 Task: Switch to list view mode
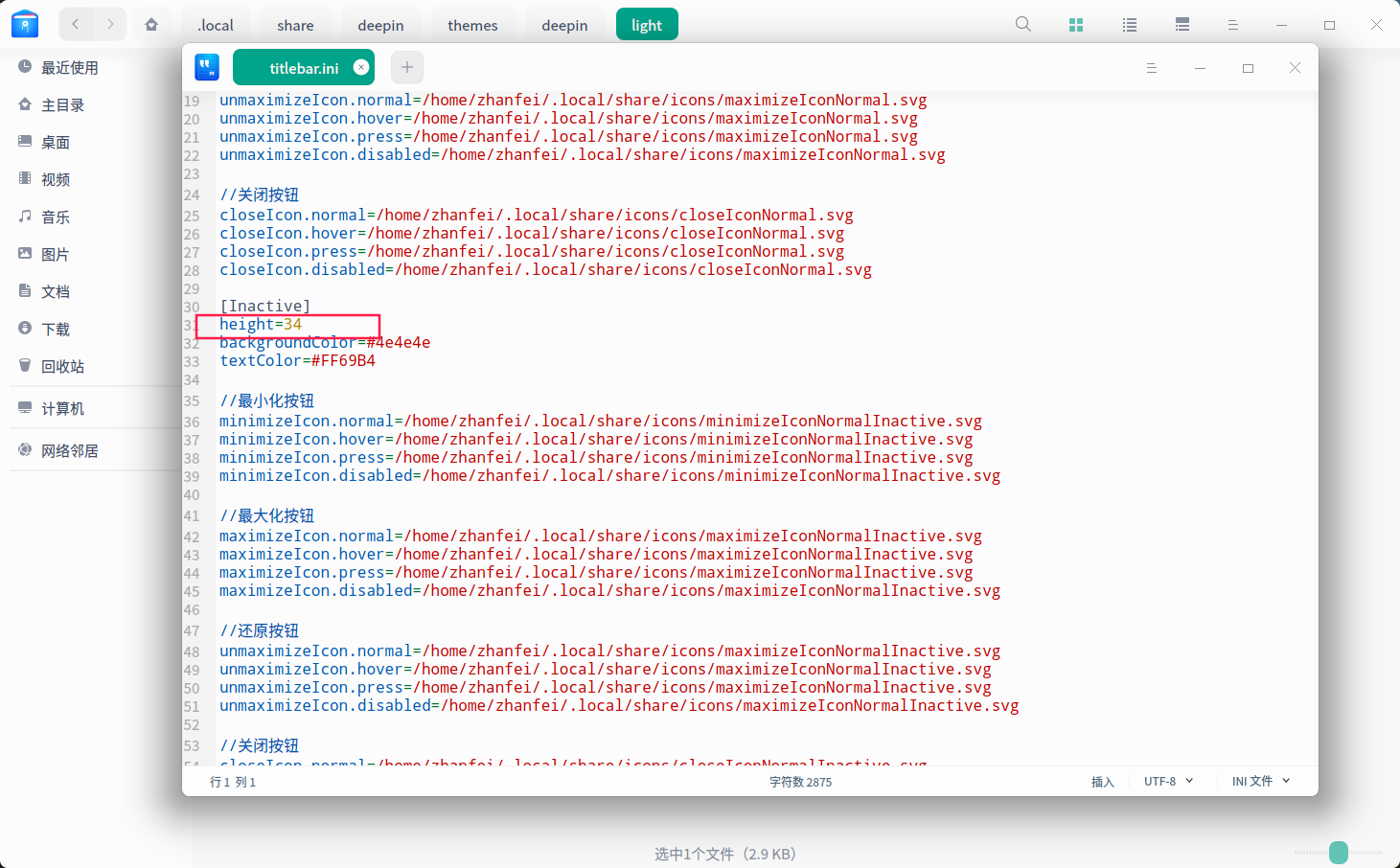pos(1130,25)
